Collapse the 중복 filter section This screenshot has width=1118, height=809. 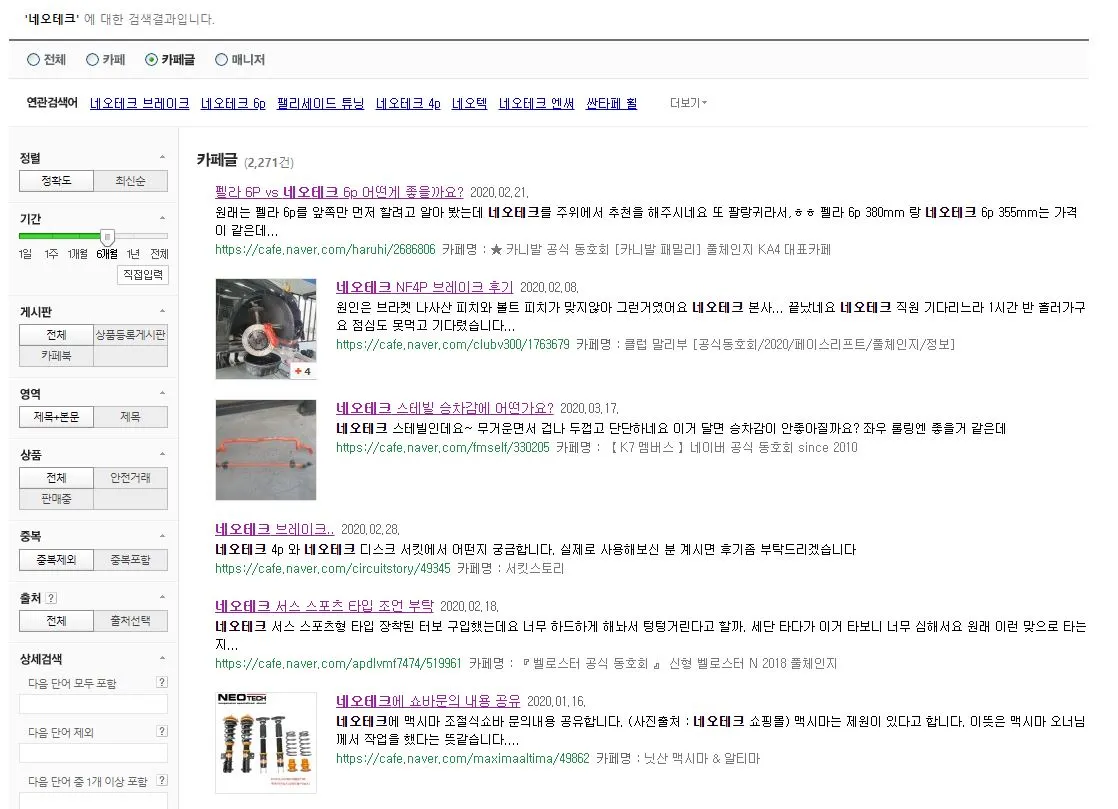(163, 535)
